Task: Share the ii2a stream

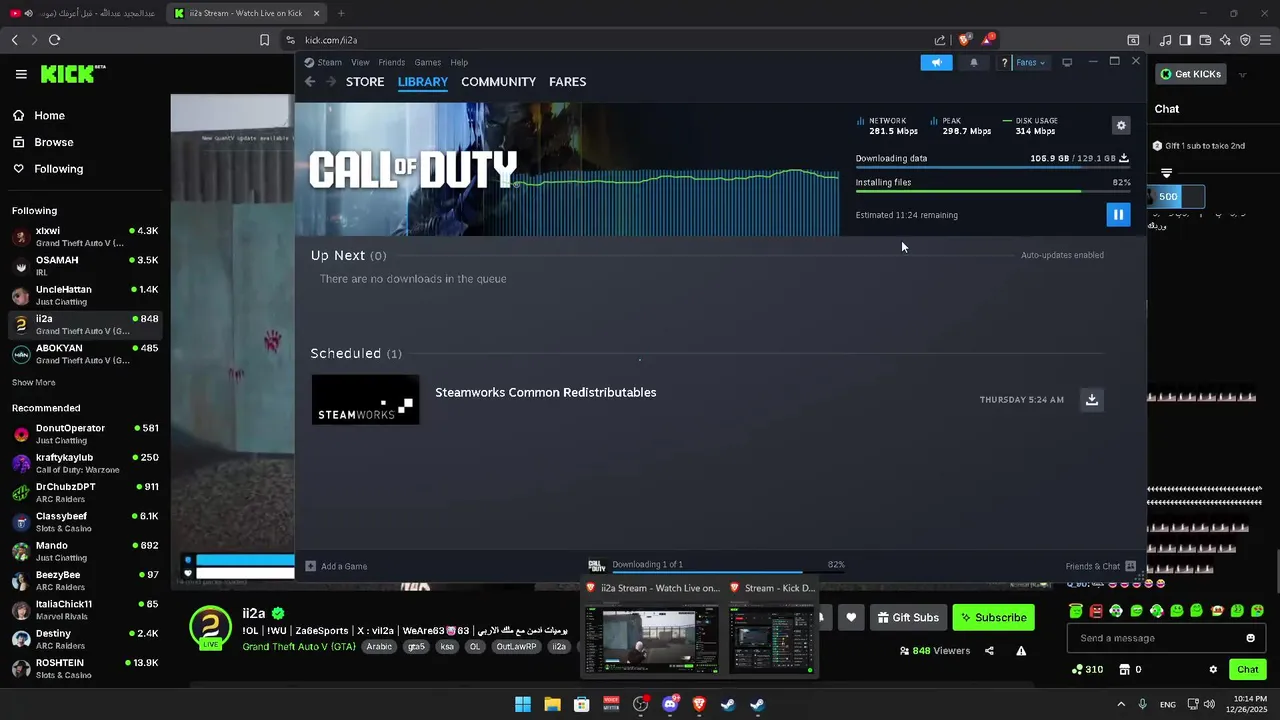Action: [x=989, y=651]
